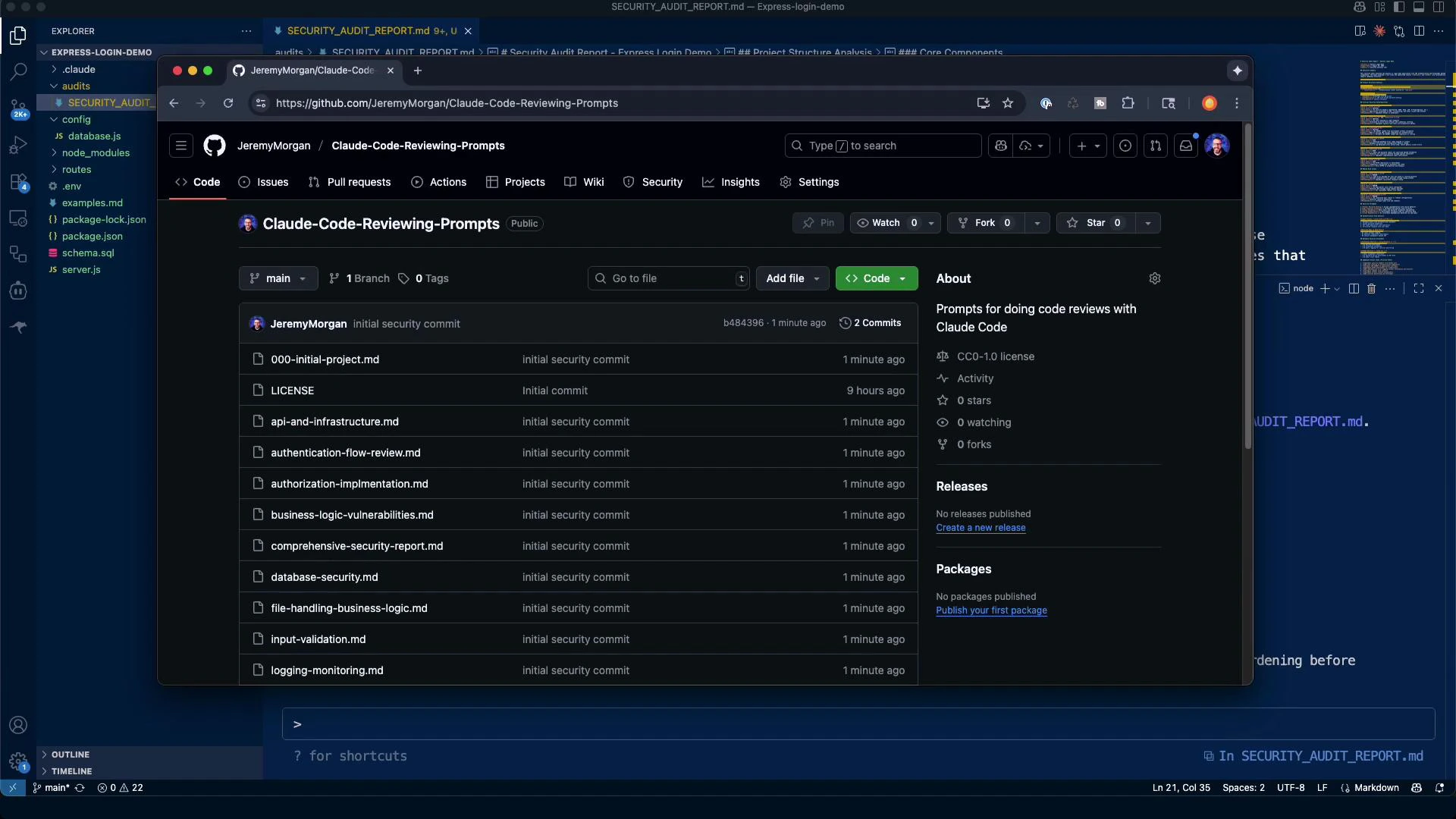The image size is (1456, 819).
Task: Toggle VS Code panel layout icon
Action: [x=1419, y=7]
